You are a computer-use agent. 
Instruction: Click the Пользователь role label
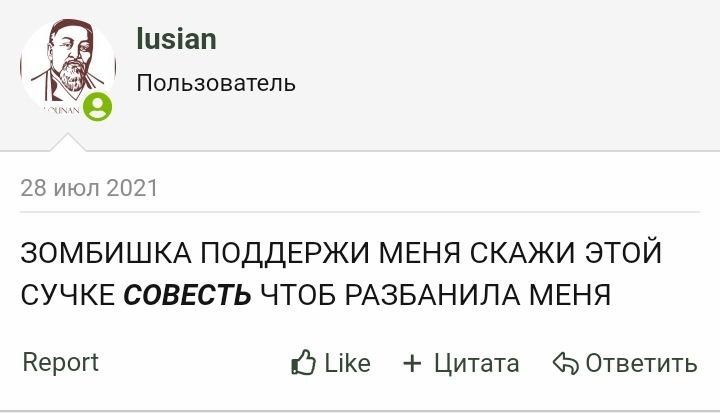click(x=216, y=83)
